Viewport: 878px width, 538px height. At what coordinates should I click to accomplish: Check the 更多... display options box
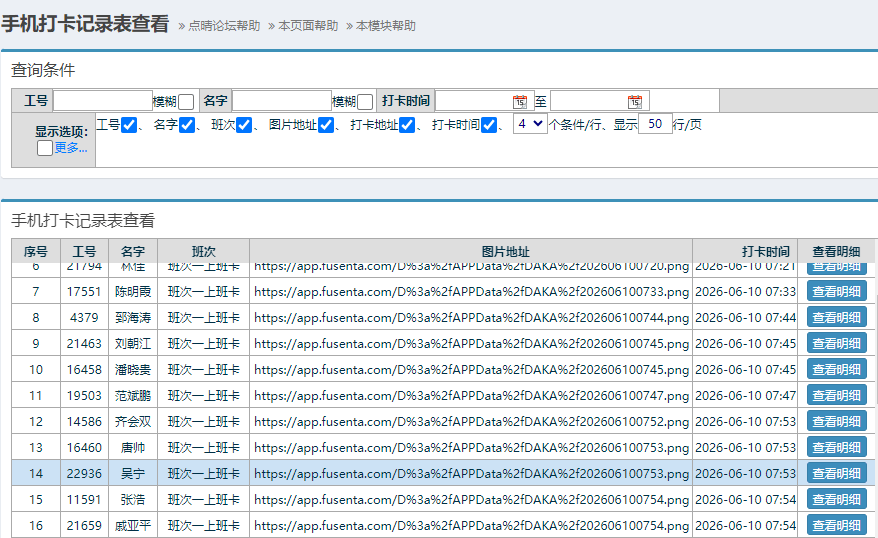click(x=45, y=148)
